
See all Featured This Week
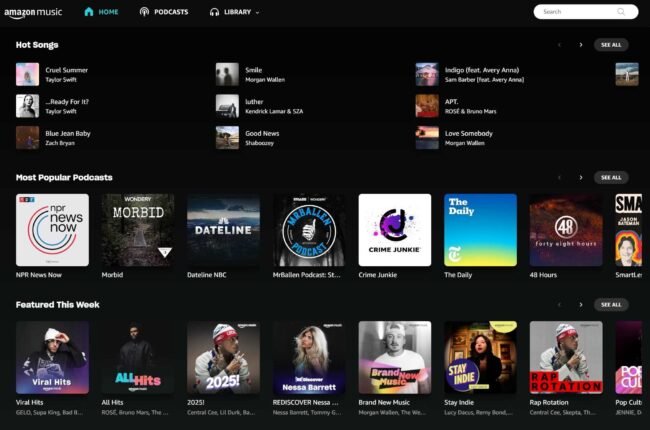[611, 305]
